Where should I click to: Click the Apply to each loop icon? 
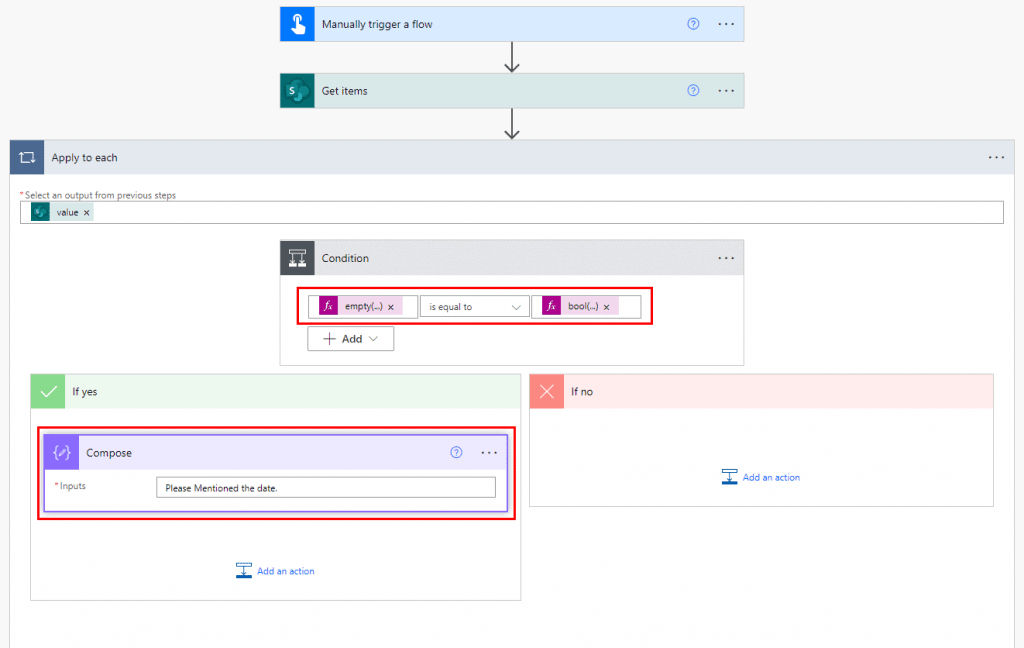click(x=27, y=157)
